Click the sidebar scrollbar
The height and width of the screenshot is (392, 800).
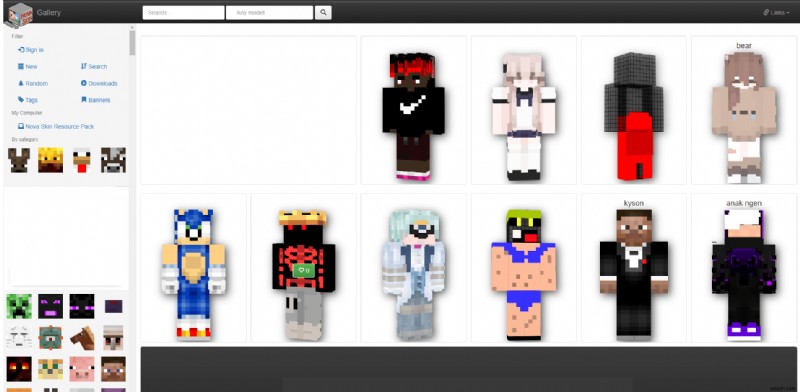pos(132,43)
